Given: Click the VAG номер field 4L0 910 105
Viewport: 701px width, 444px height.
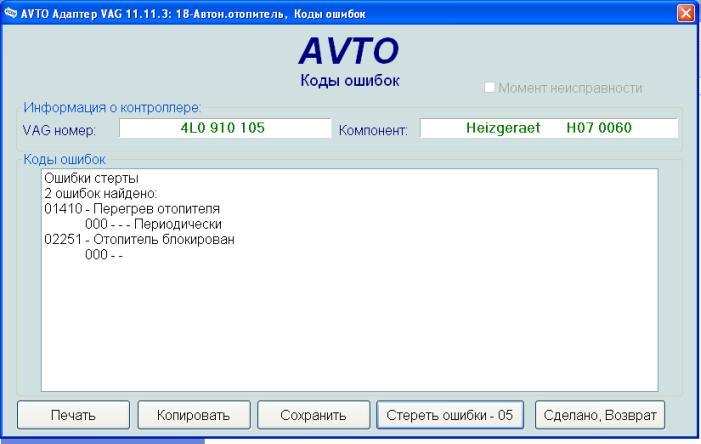Looking at the screenshot, I should (x=225, y=128).
